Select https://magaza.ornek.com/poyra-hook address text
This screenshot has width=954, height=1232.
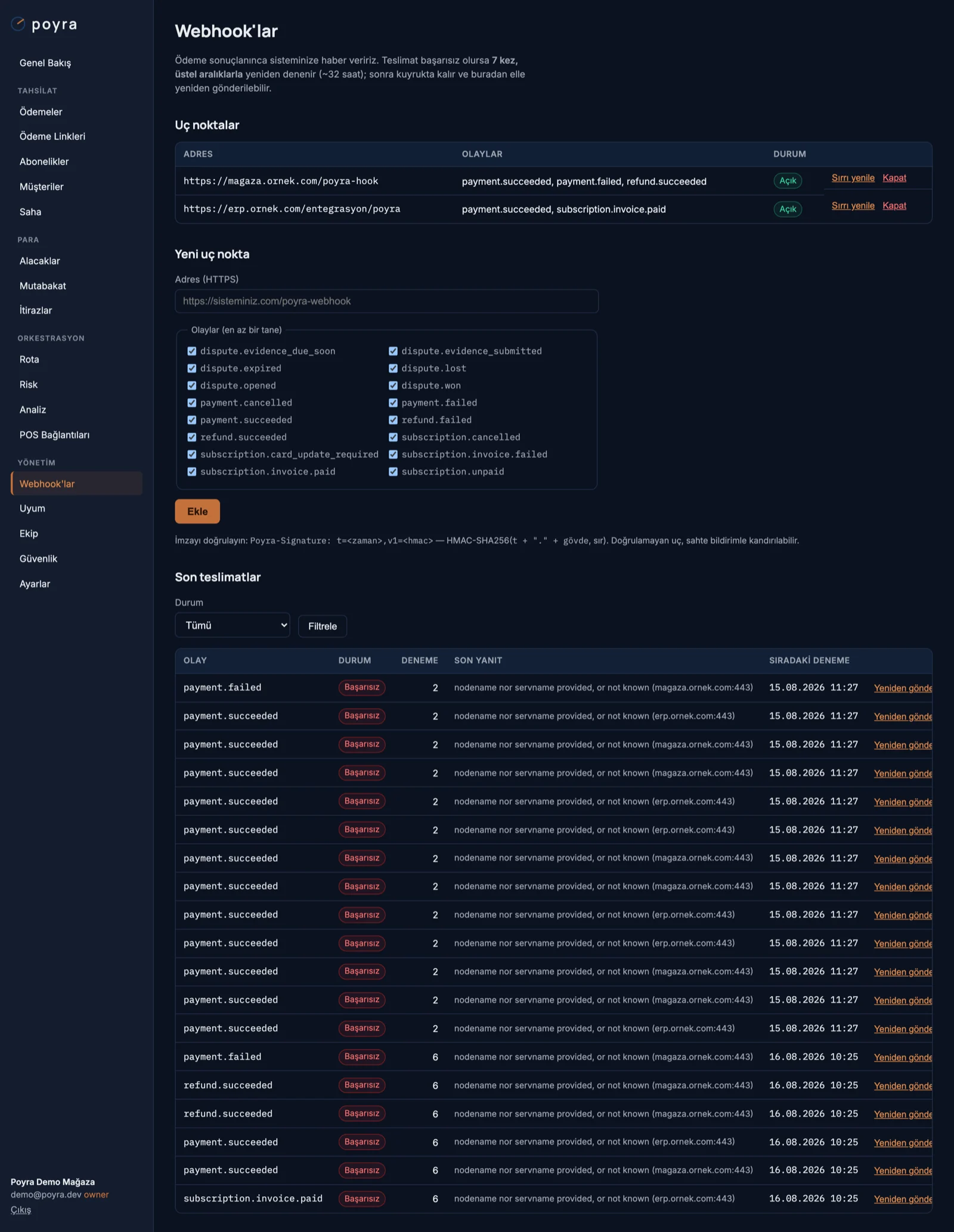click(281, 181)
